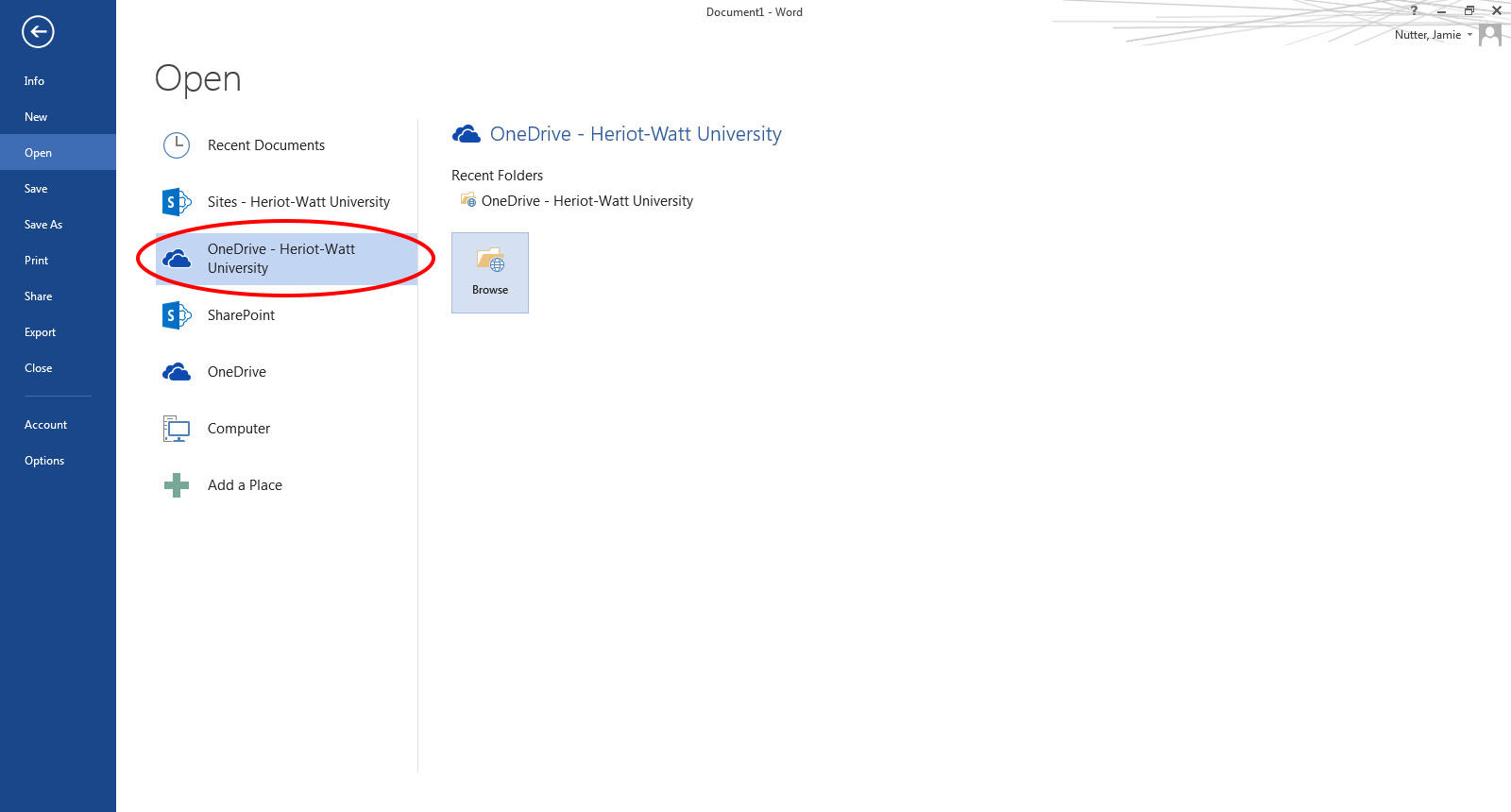Screen dimensions: 1511x812
Task: Click the OneDrive - Heriot-Watt University heading title
Action: point(636,134)
